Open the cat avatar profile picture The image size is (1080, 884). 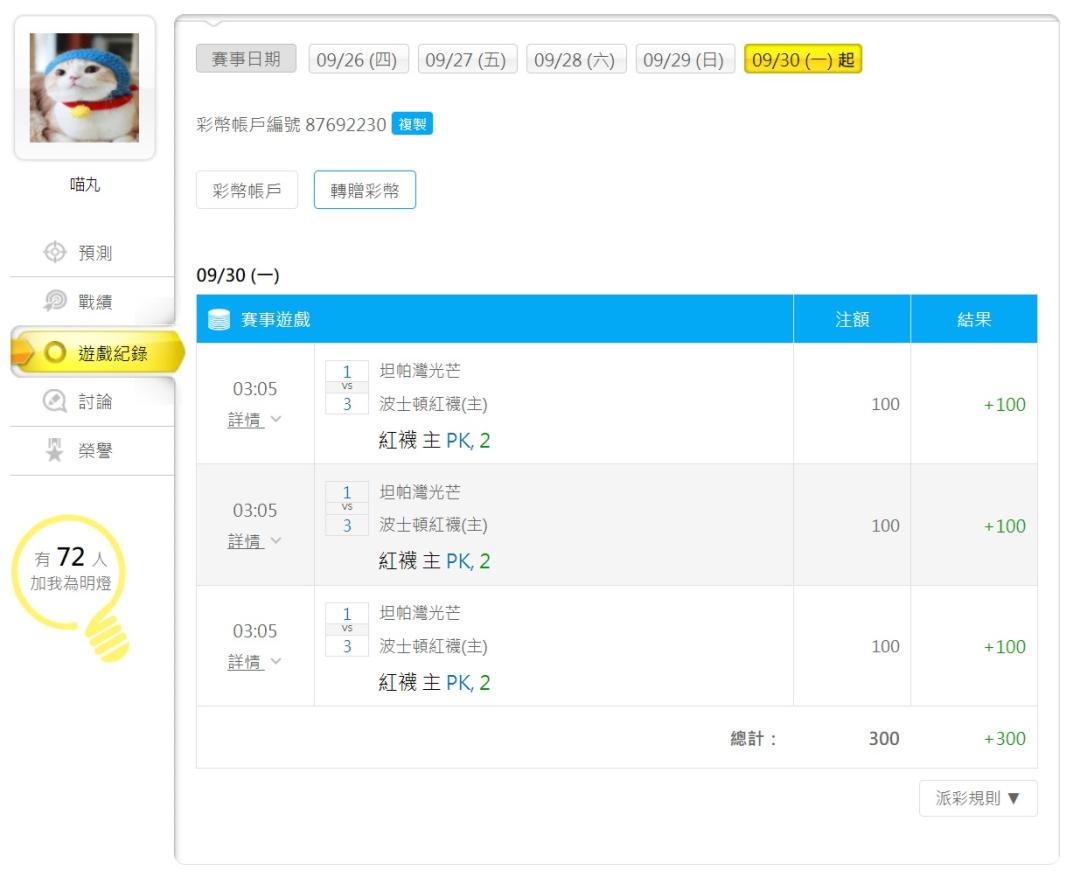[84, 88]
